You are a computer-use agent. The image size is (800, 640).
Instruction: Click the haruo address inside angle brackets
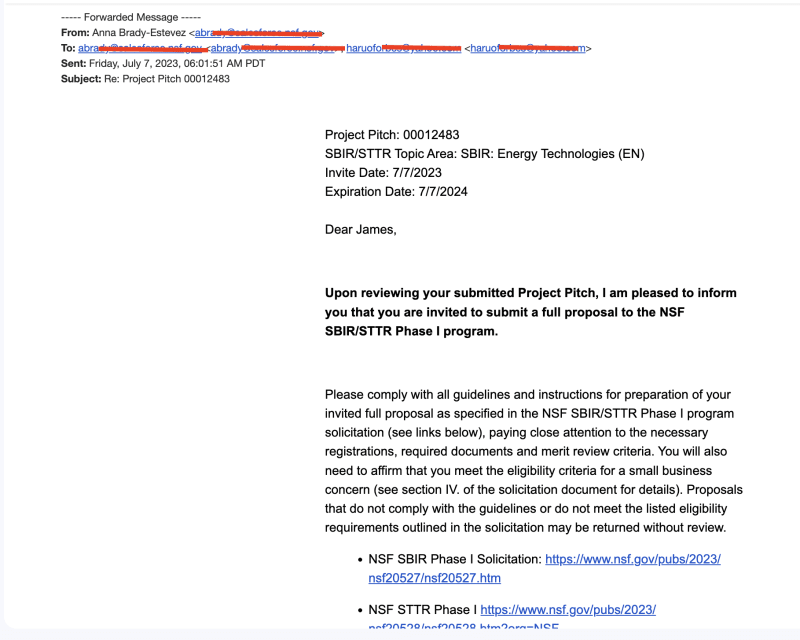click(x=528, y=48)
